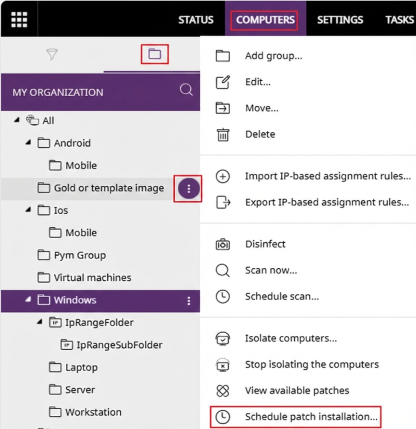Collapse the Android group arrow
The width and height of the screenshot is (416, 429).
click(28, 142)
